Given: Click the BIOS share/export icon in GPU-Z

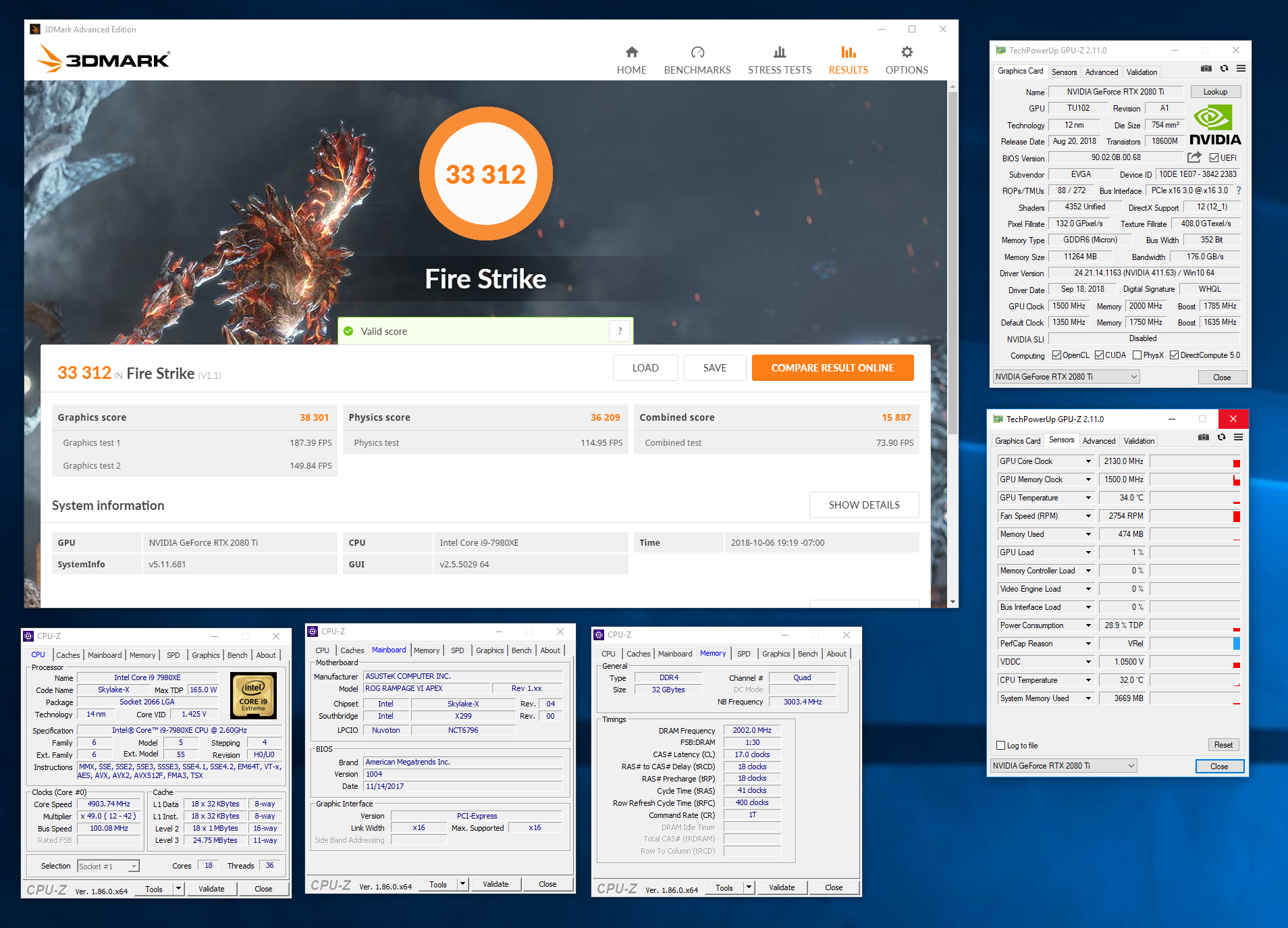Looking at the screenshot, I should (1194, 157).
